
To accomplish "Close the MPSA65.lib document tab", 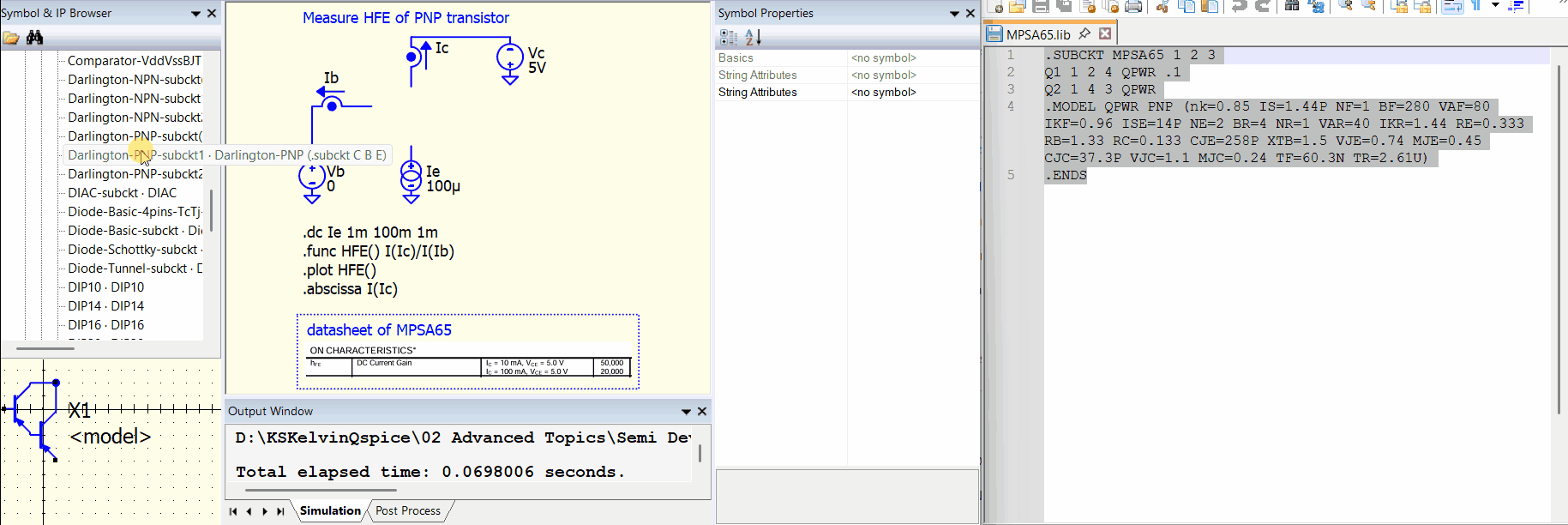I will pos(1105,33).
